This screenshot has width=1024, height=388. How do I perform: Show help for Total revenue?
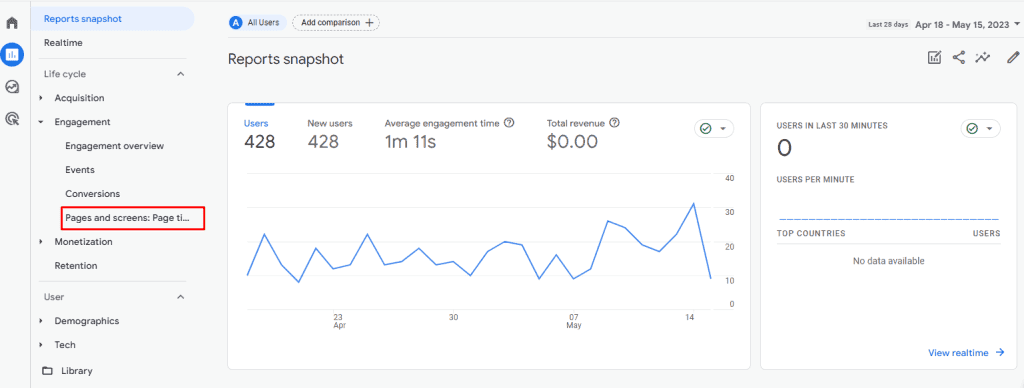(x=615, y=123)
